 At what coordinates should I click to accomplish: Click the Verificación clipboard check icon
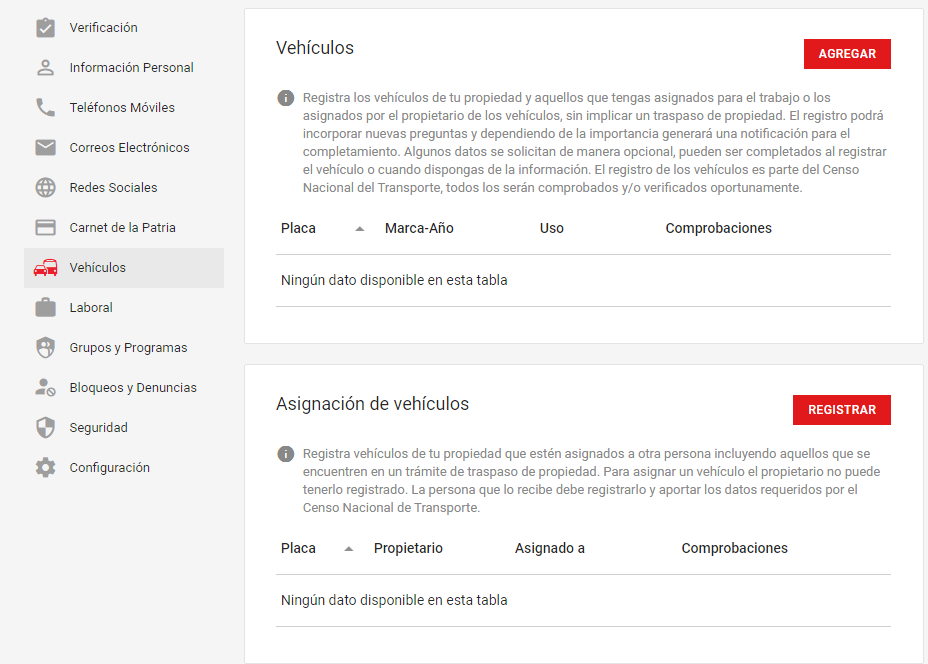coord(45,28)
